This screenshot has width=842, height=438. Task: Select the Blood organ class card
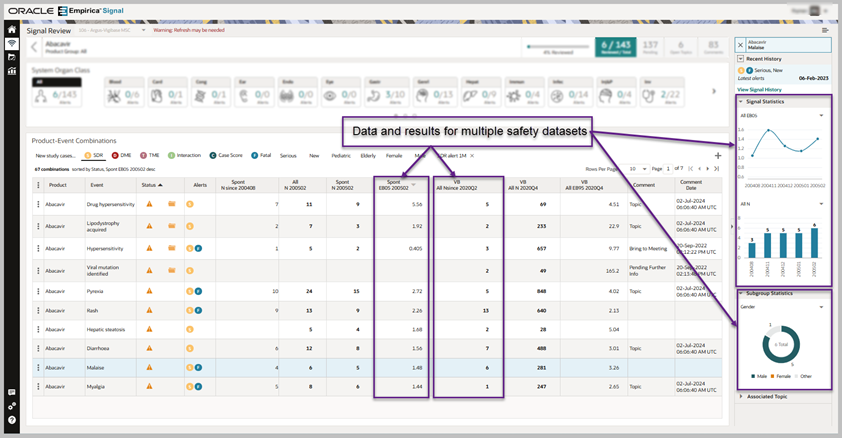click(124, 92)
